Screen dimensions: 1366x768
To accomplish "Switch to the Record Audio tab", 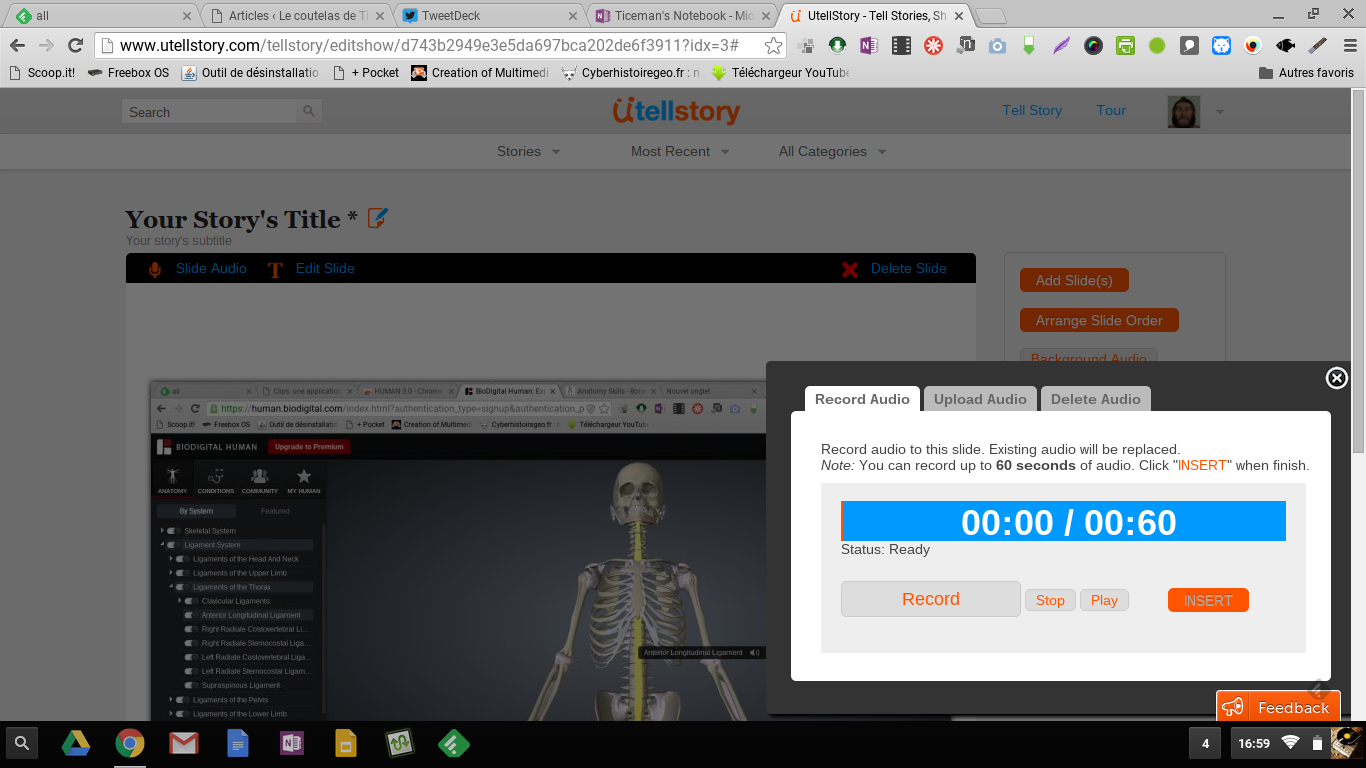I will tap(862, 399).
